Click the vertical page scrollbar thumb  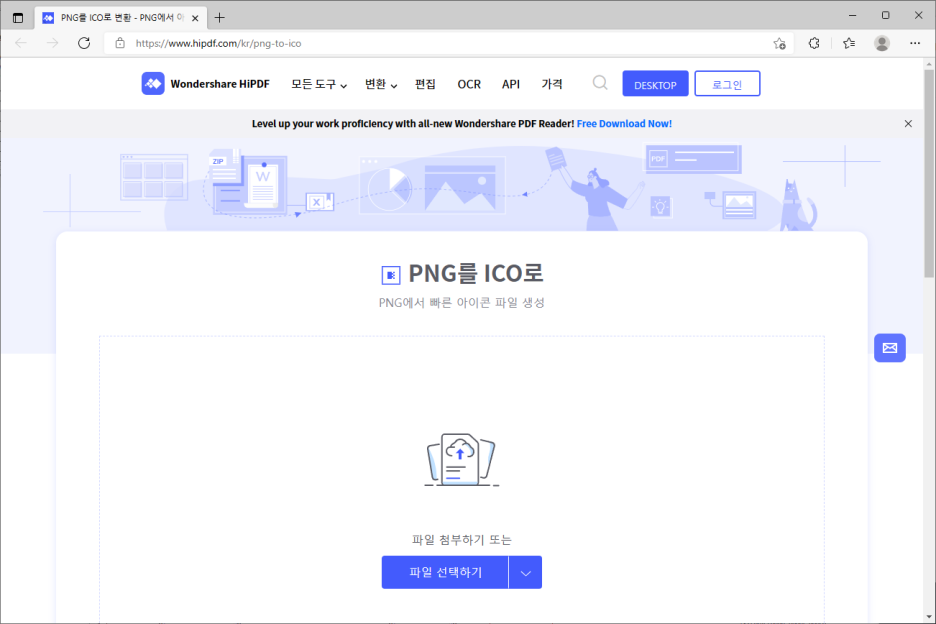(929, 173)
